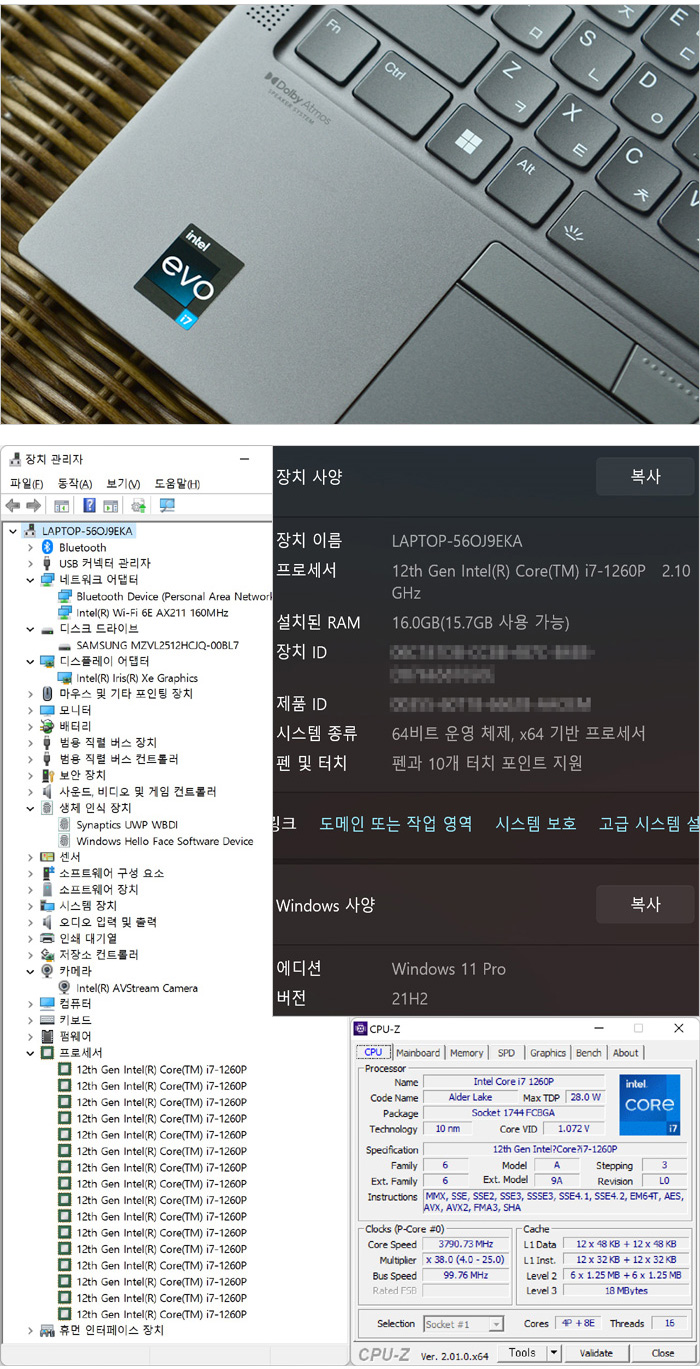Switch to the Bench tab in CPU-Z
The height and width of the screenshot is (1369, 700).
tap(589, 1052)
